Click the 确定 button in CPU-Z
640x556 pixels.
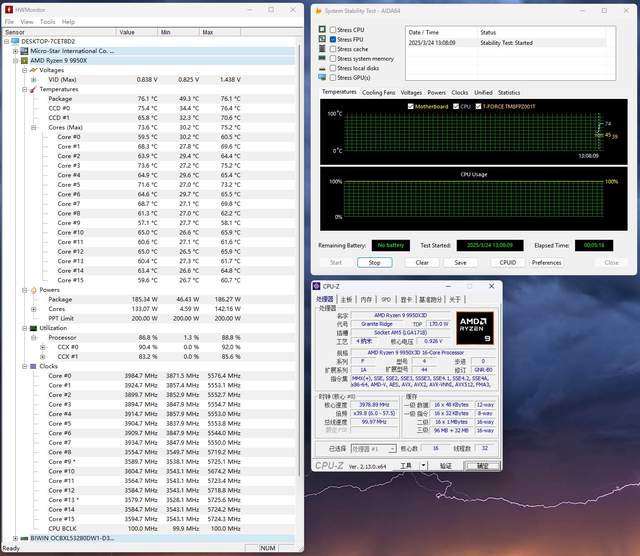(482, 466)
